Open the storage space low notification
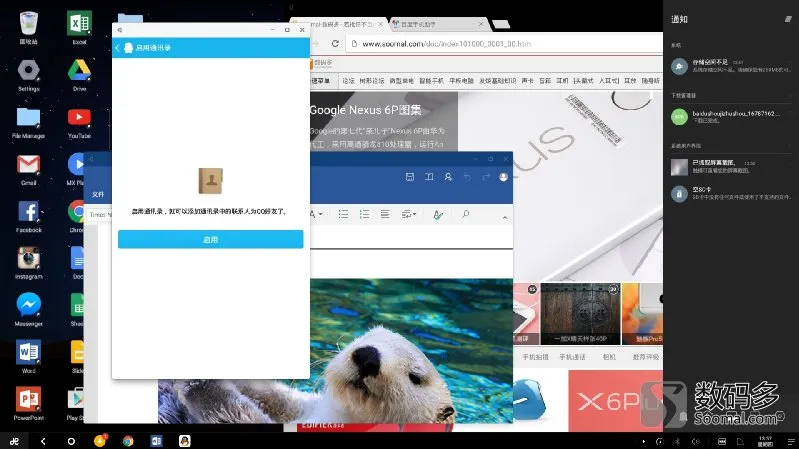This screenshot has width=799, height=449. pos(731,66)
